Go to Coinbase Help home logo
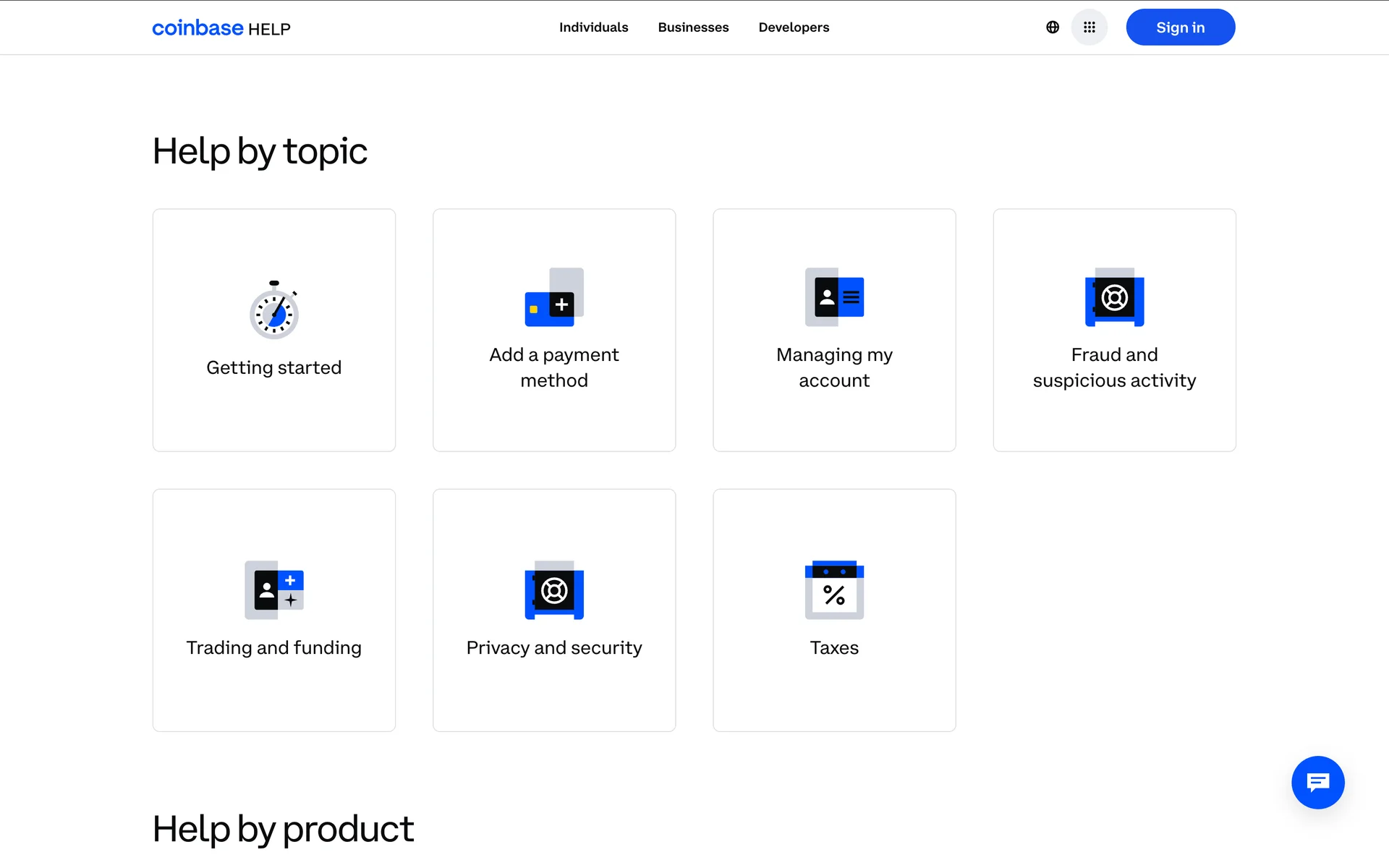The height and width of the screenshot is (868, 1389). [221, 28]
